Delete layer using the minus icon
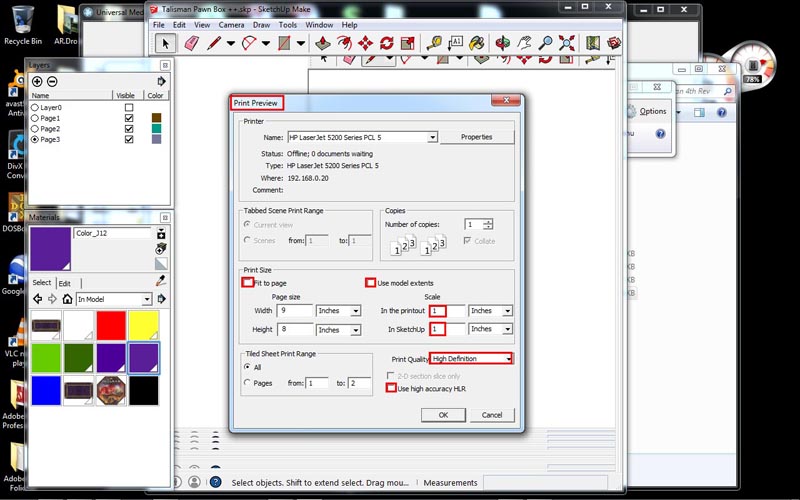The image size is (800, 500). pyautogui.click(x=52, y=82)
